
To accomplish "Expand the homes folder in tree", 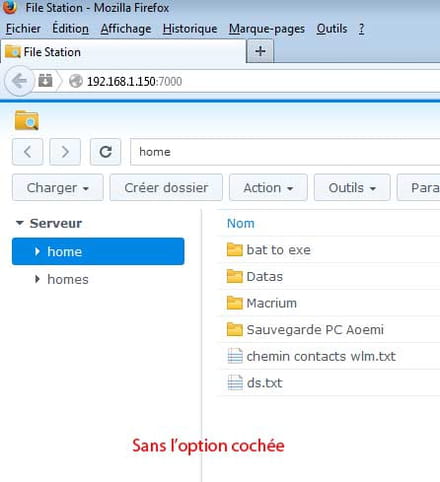I will [x=37, y=279].
